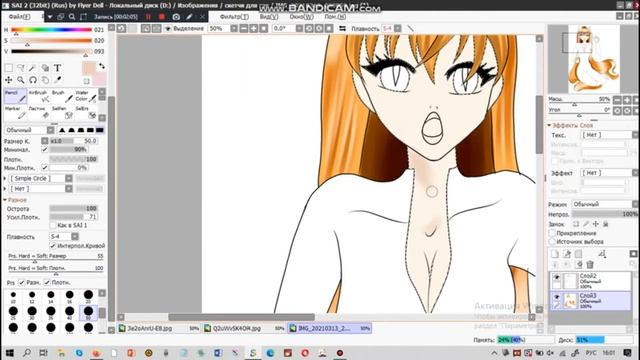The height and width of the screenshot is (360, 640).
Task: Click the Непроз. opacity bar
Action: pyautogui.click(x=605, y=214)
